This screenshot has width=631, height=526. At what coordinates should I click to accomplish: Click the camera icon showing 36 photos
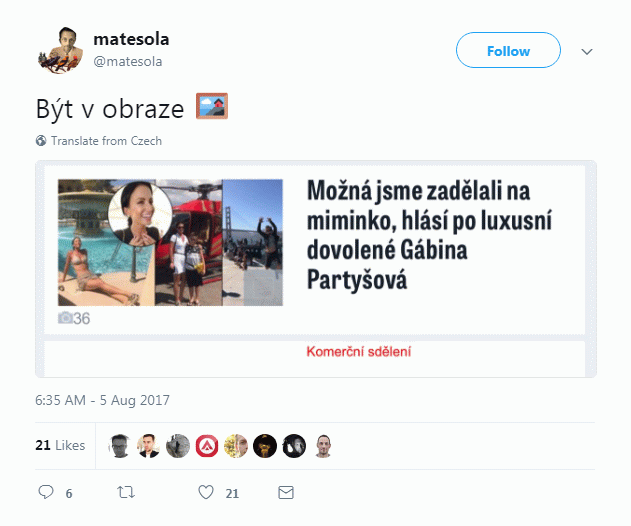pyautogui.click(x=65, y=318)
